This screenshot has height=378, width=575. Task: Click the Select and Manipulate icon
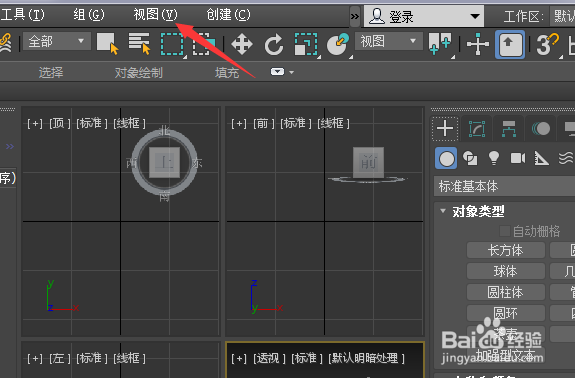(x=477, y=44)
